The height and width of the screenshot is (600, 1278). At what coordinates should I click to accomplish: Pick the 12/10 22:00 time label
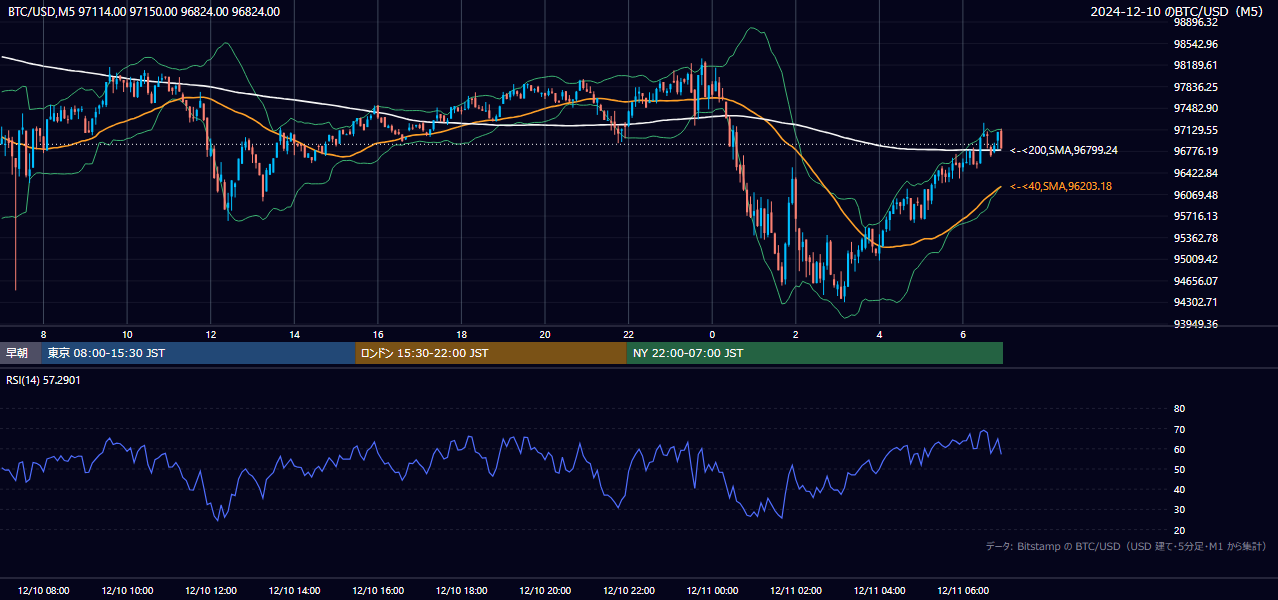629,591
